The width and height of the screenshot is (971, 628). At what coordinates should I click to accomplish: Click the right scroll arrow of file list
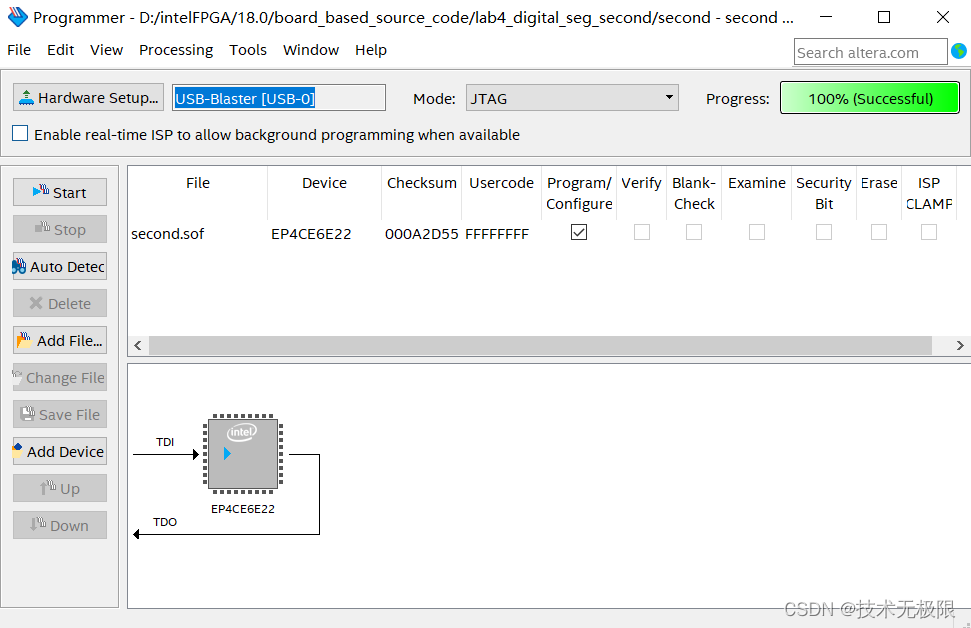[x=960, y=345]
